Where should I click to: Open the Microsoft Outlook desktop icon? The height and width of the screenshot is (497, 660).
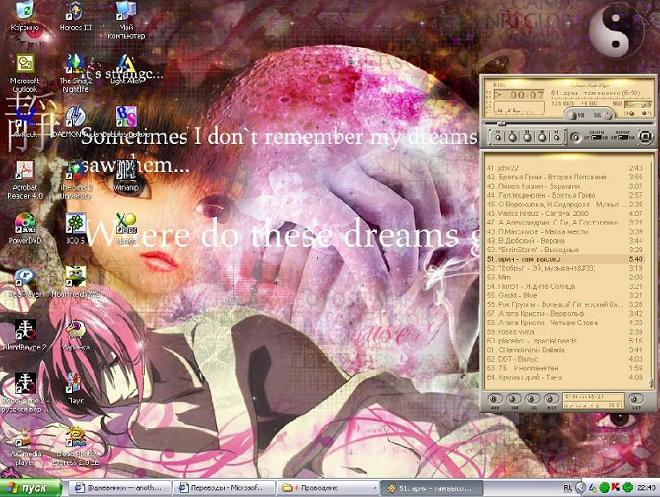(24, 74)
